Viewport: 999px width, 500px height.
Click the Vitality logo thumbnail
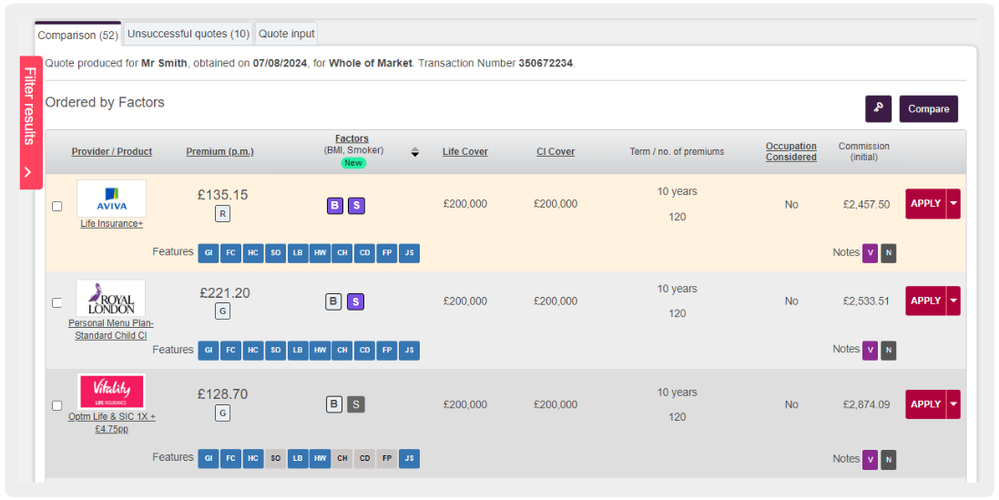pyautogui.click(x=111, y=391)
